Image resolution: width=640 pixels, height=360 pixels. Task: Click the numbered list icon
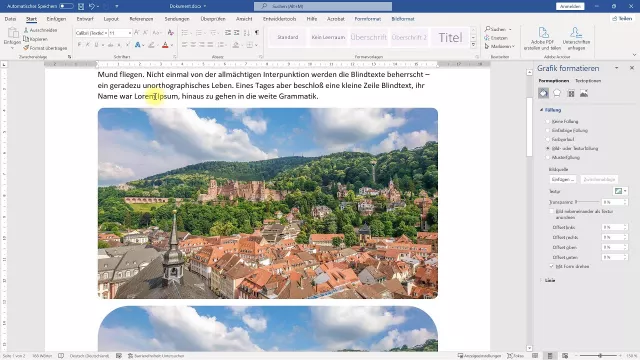tap(199, 33)
